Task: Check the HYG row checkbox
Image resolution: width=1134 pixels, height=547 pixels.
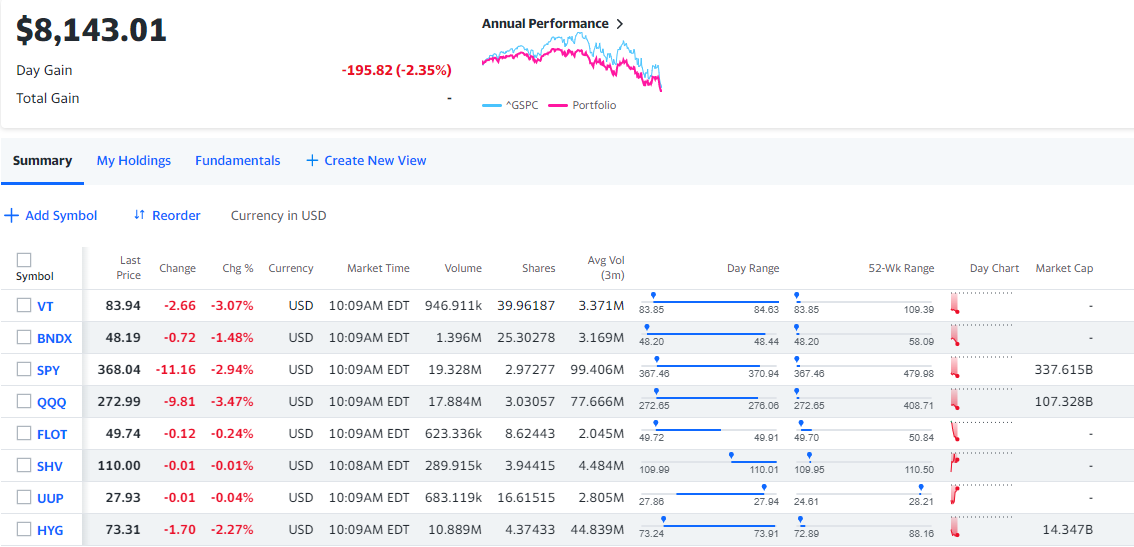Action: click(x=25, y=529)
